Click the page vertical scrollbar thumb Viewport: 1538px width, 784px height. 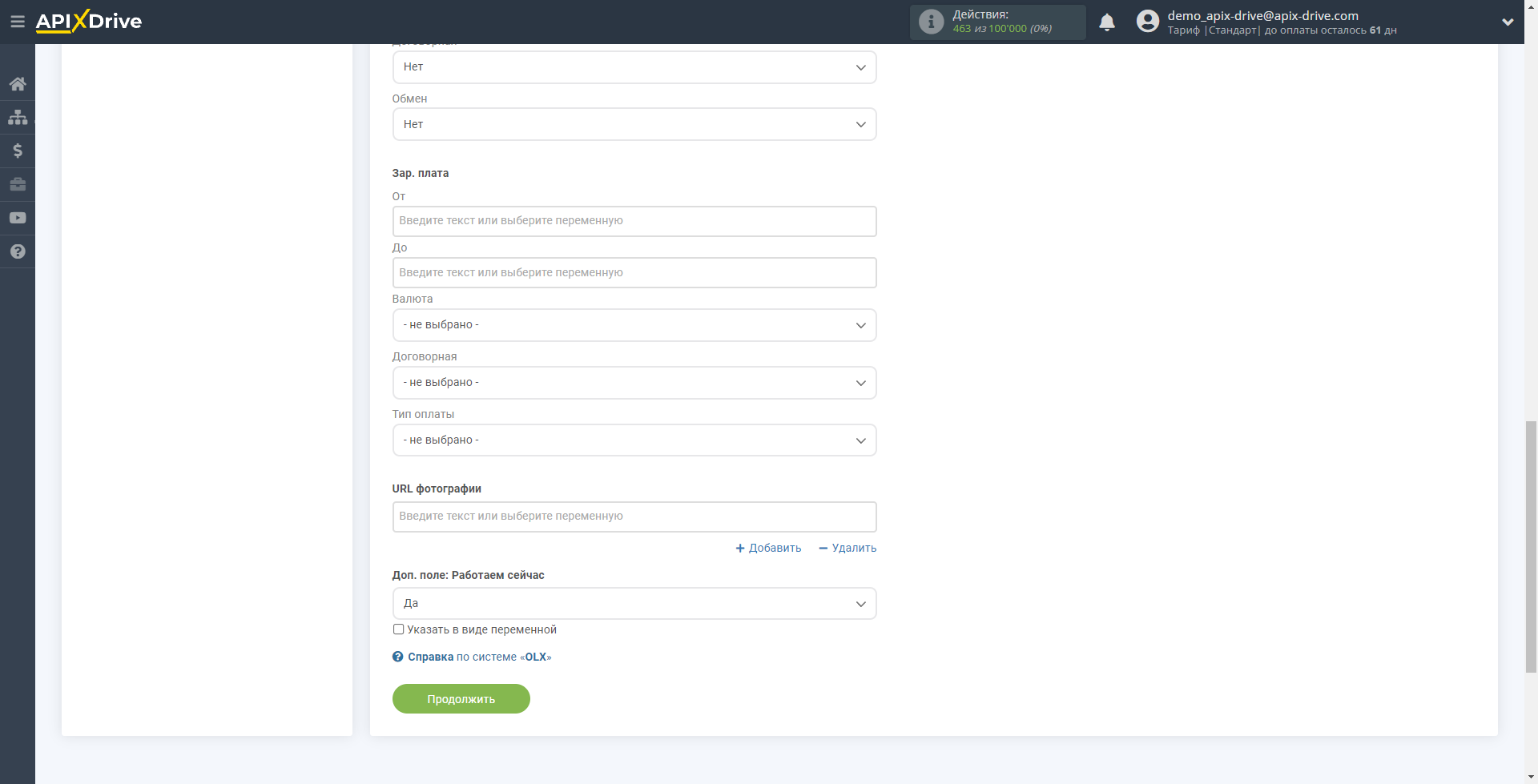1531,546
